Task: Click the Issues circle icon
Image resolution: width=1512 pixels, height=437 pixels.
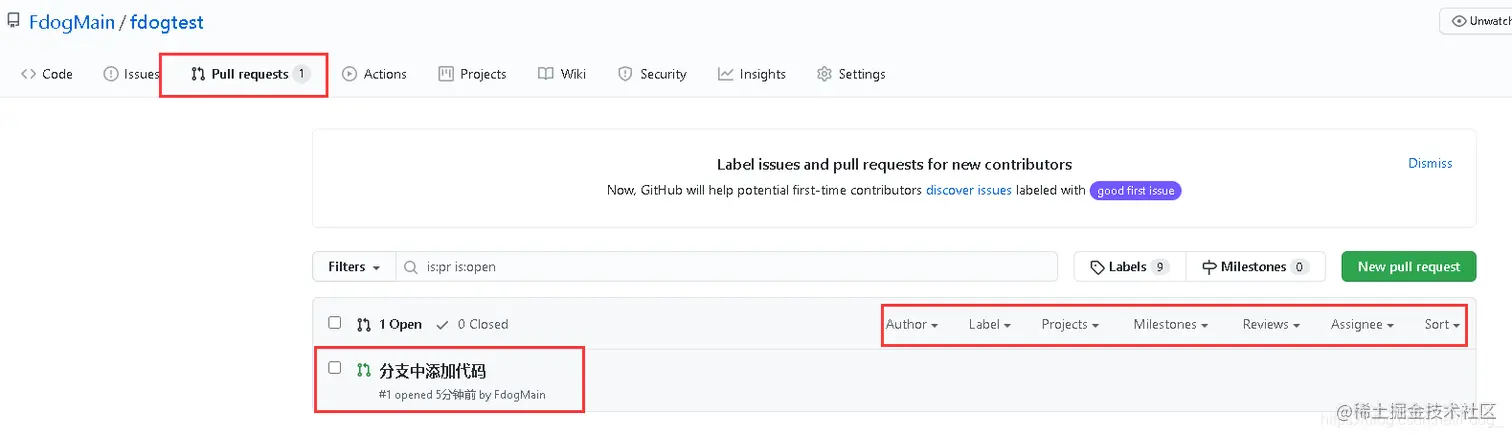Action: click(x=111, y=74)
